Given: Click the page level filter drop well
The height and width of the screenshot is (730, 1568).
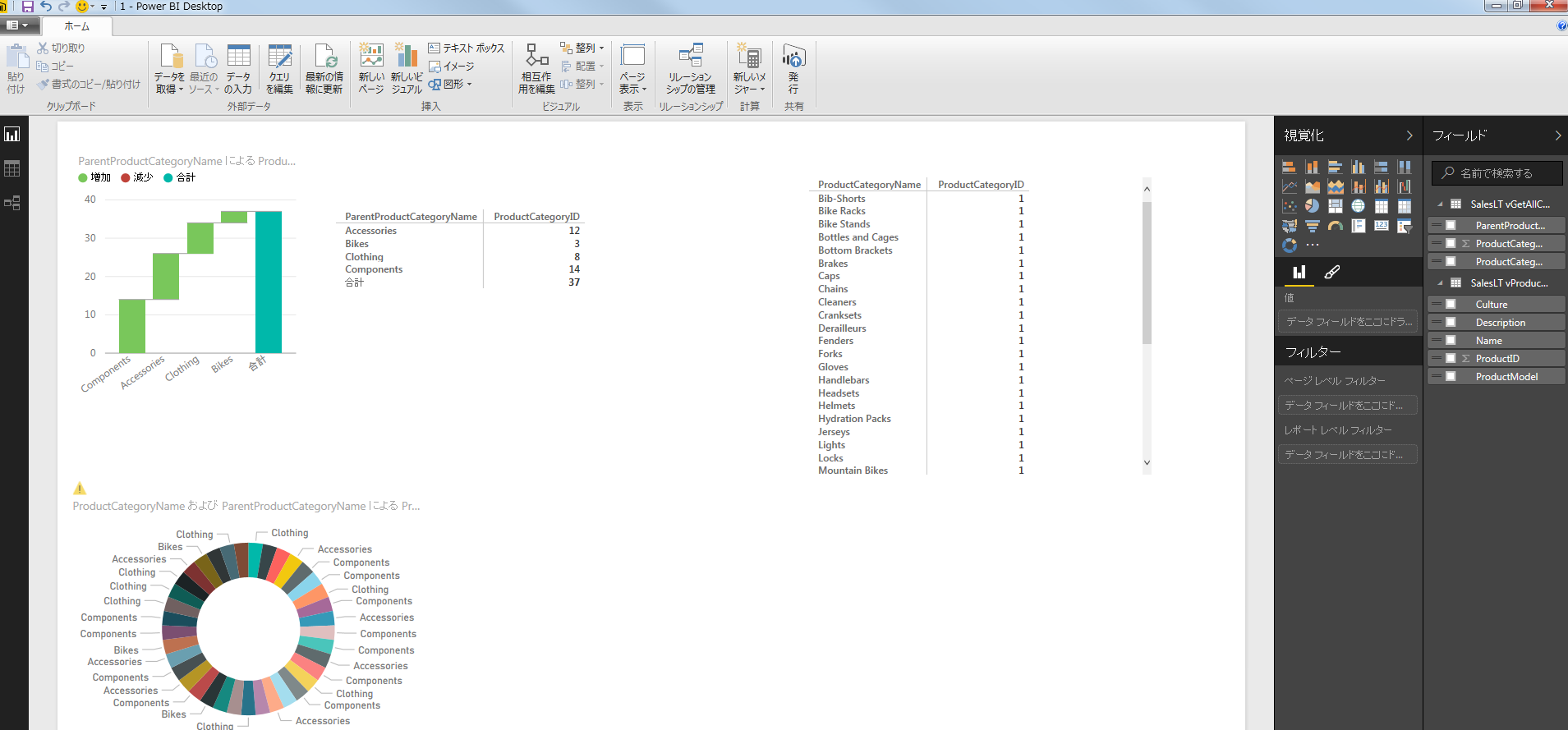Looking at the screenshot, I should tap(1348, 405).
